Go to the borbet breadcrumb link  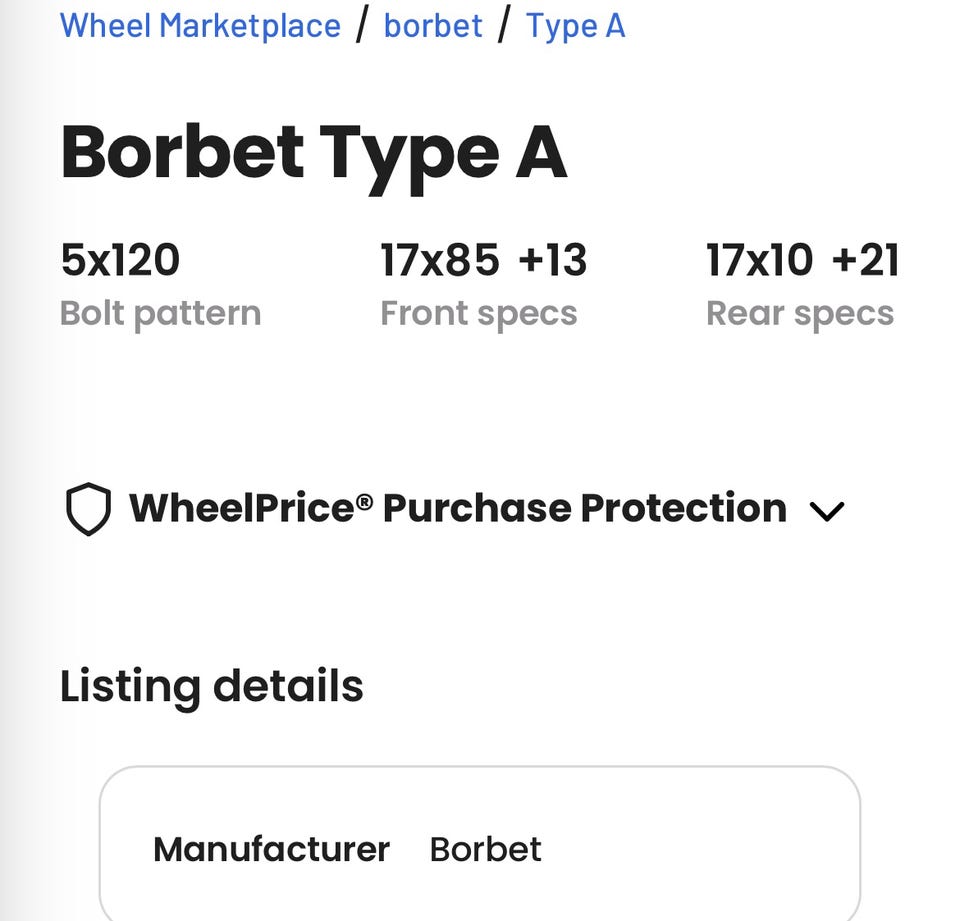click(x=433, y=25)
